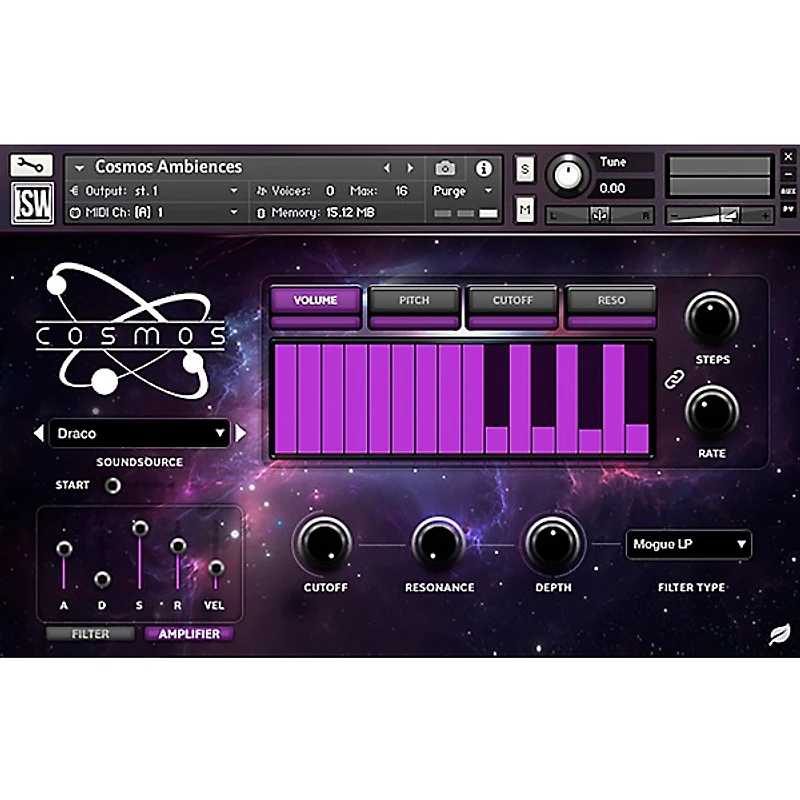Viewport: 800px width, 800px height.
Task: Click the START offset knob
Action: coord(113,485)
